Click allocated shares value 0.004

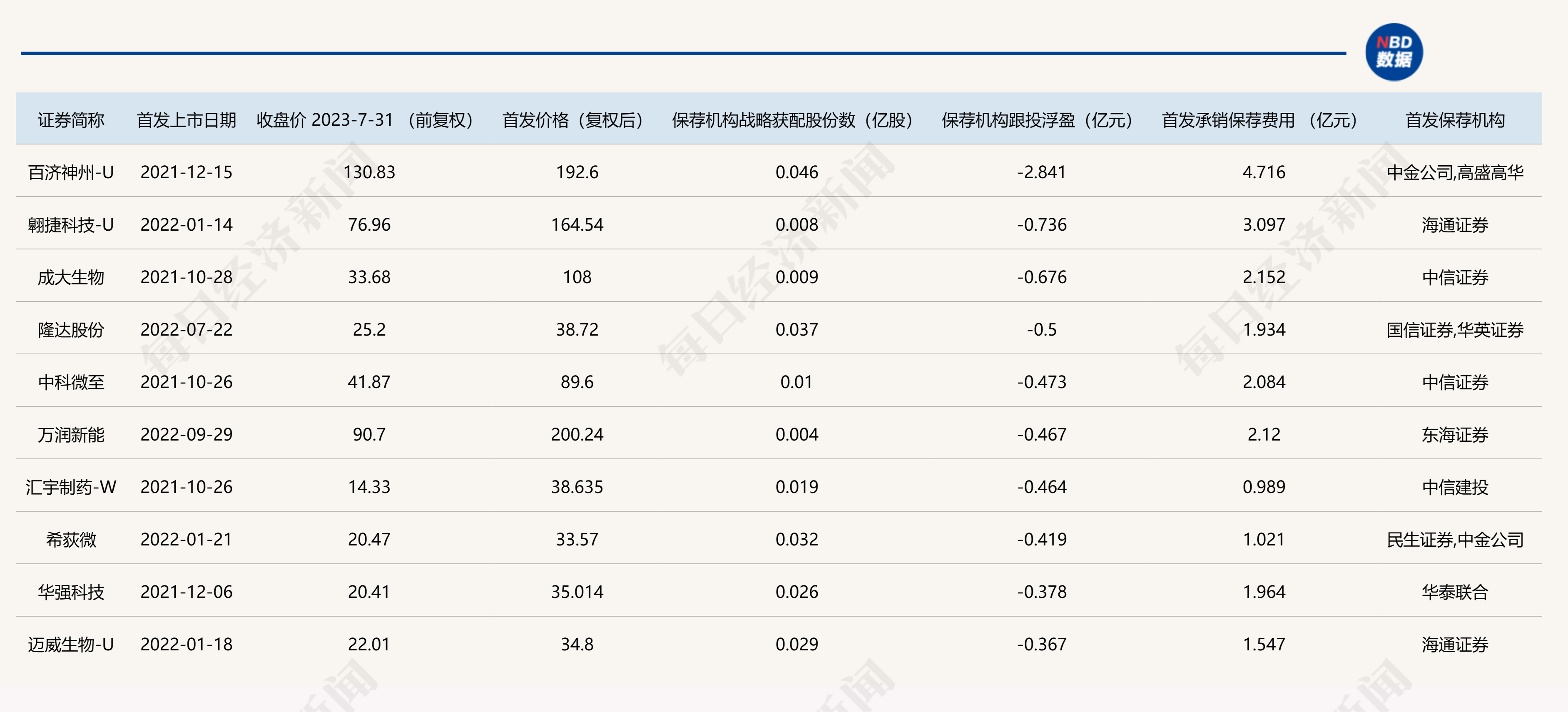797,435
